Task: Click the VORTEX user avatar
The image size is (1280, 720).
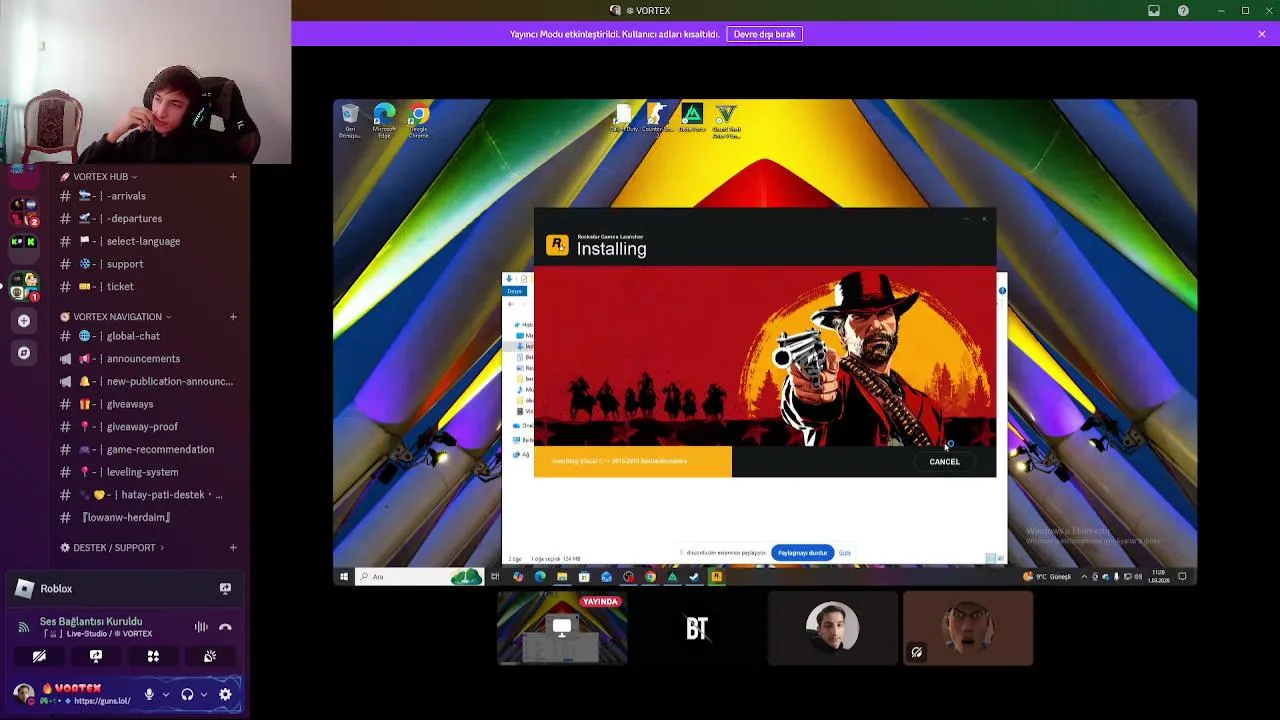Action: click(24, 694)
